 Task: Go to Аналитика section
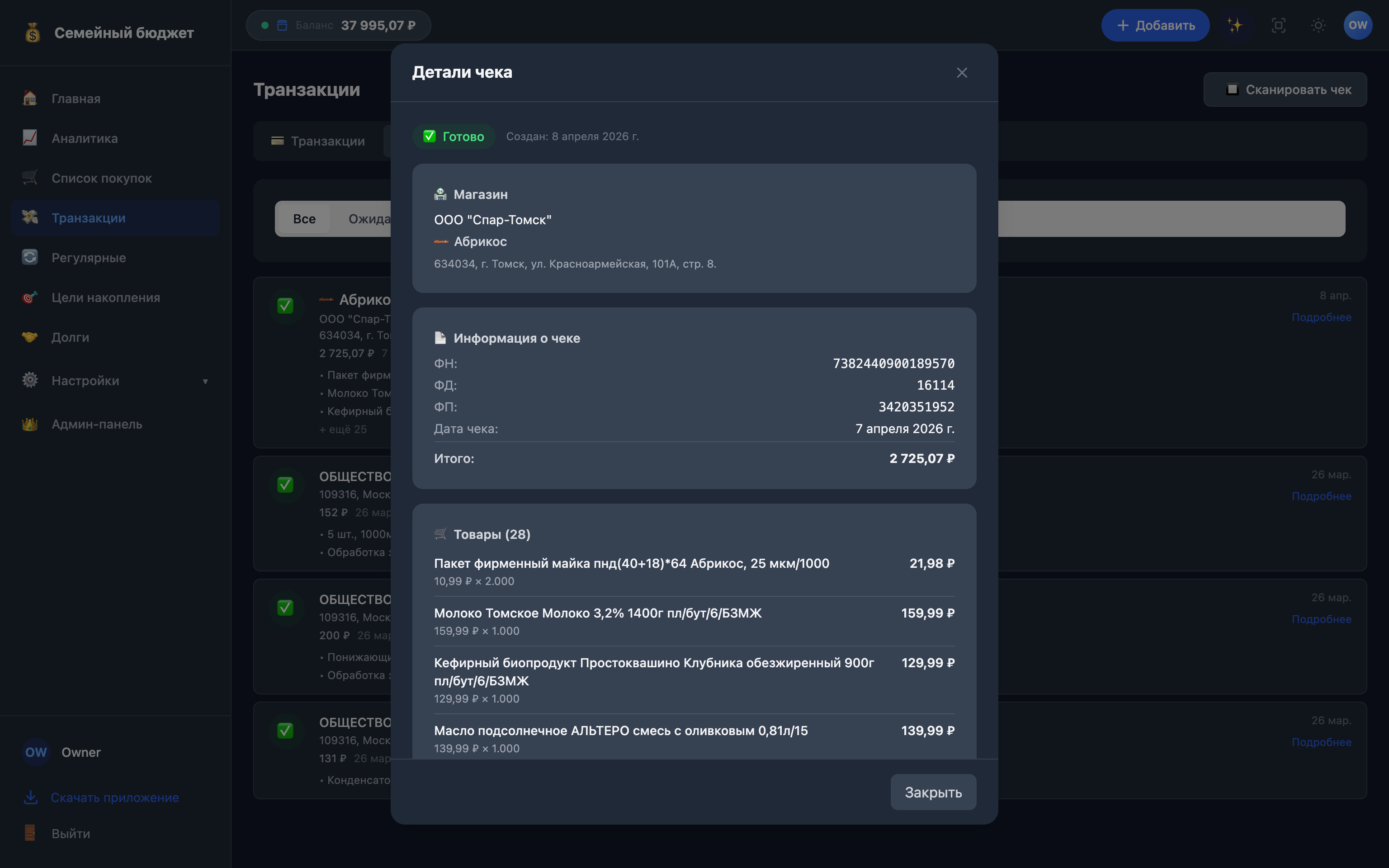tap(115, 138)
